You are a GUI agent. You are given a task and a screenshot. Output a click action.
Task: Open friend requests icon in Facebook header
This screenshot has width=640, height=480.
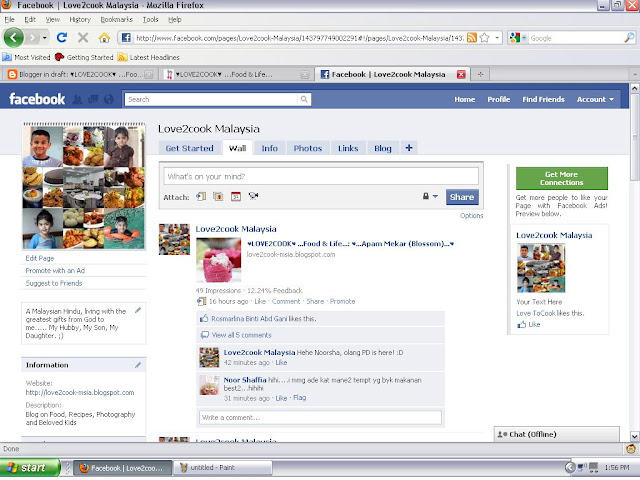point(77,99)
